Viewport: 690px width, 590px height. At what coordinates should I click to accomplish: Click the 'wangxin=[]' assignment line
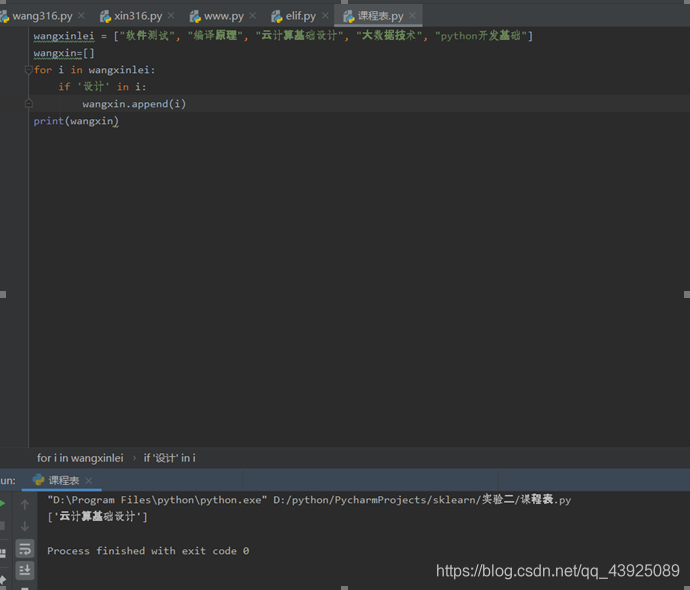tap(64, 53)
